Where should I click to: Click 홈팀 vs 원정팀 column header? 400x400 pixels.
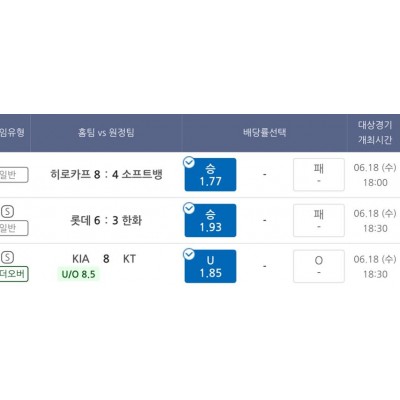point(106,133)
